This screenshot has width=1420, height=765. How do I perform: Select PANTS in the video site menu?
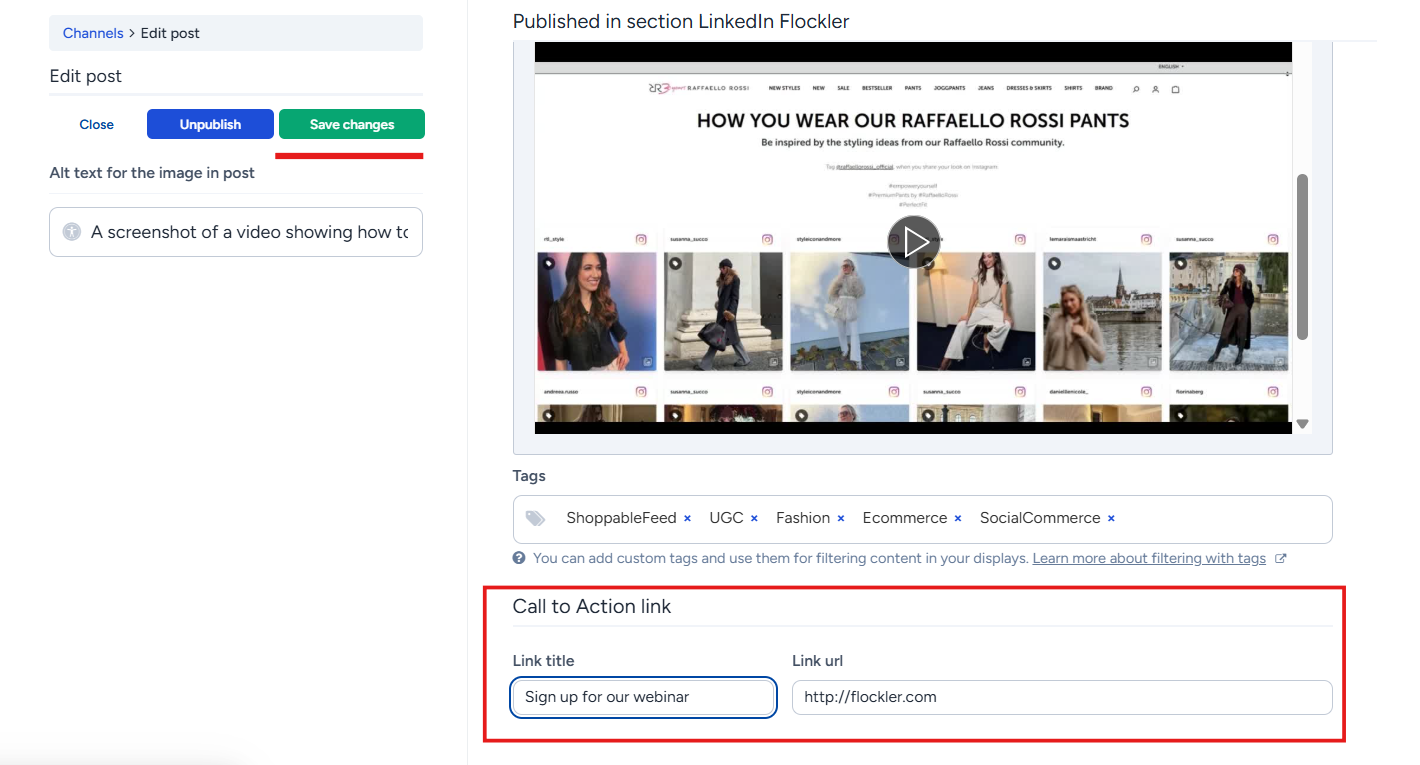coord(913,88)
